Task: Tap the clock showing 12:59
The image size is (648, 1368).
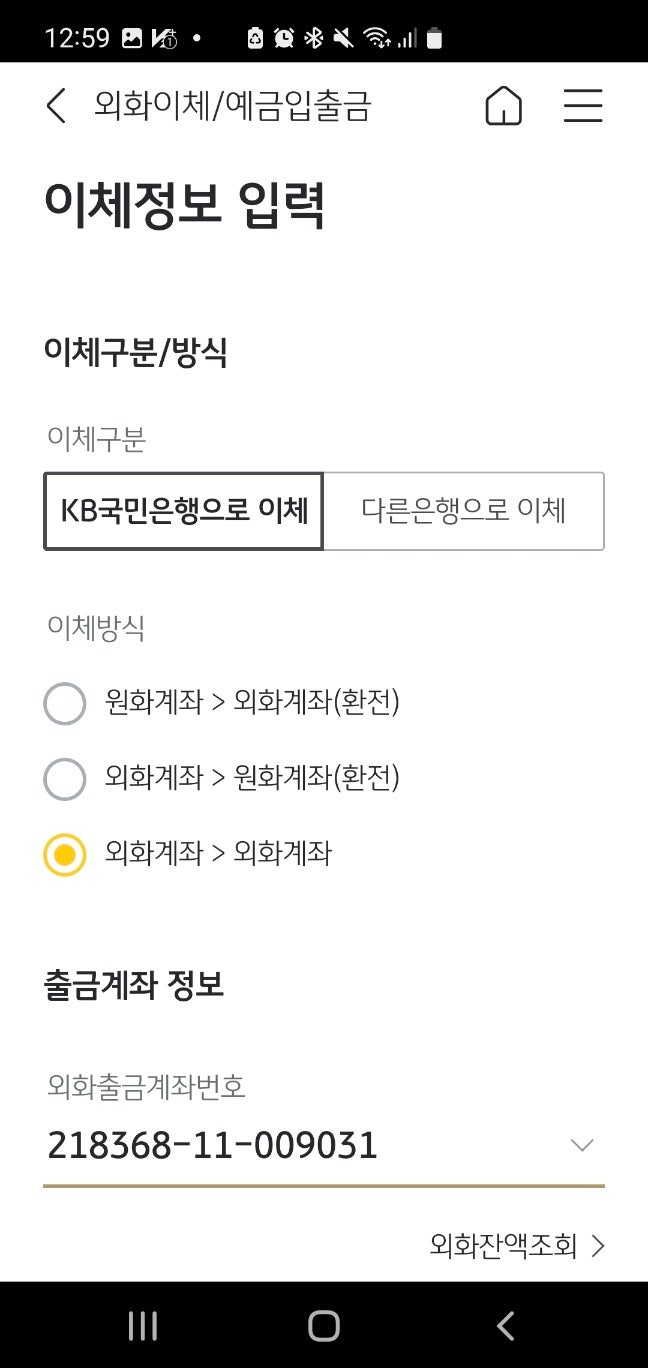Action: pos(77,39)
